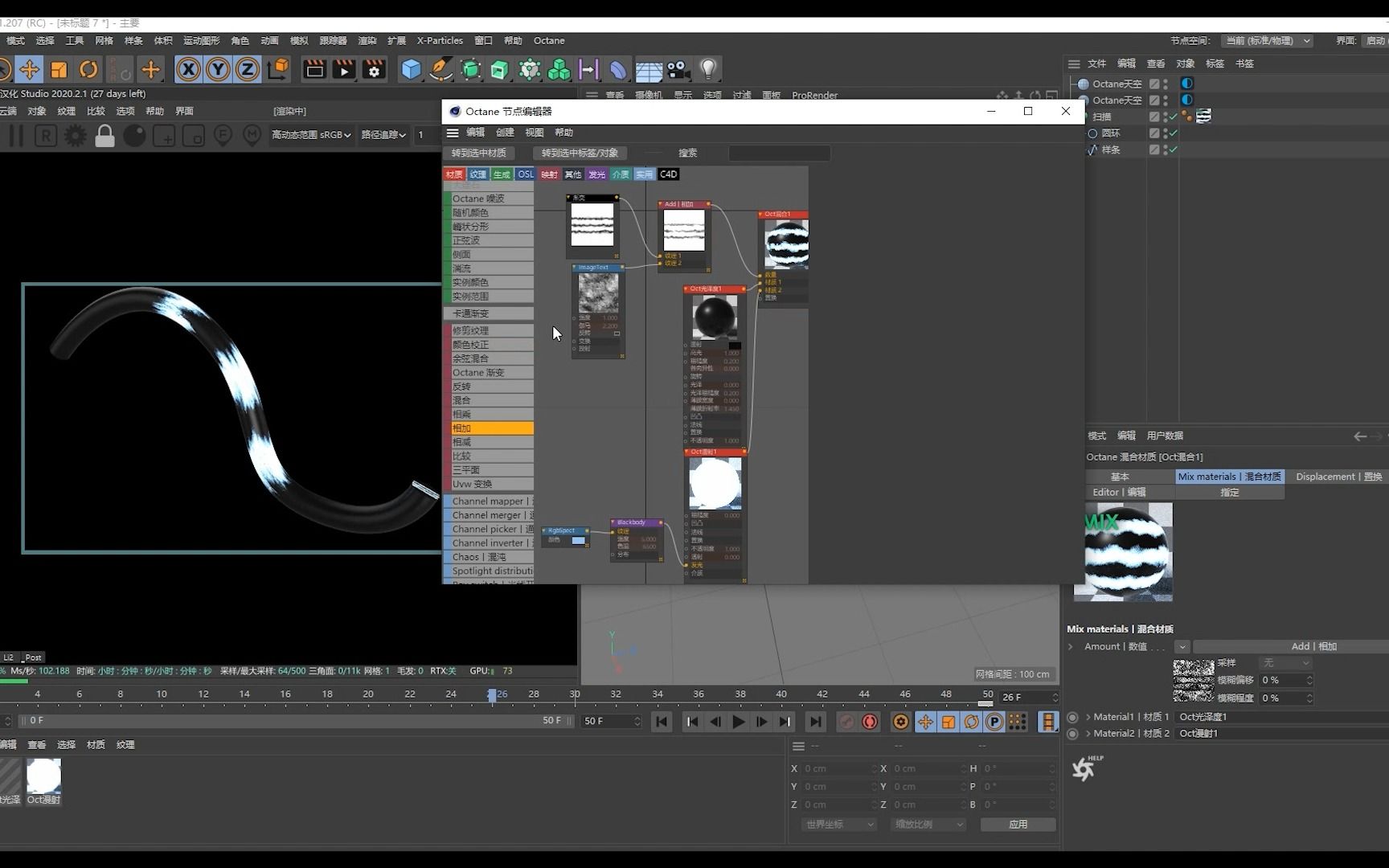
Task: Click the Light bulb icon
Action: (x=708, y=70)
